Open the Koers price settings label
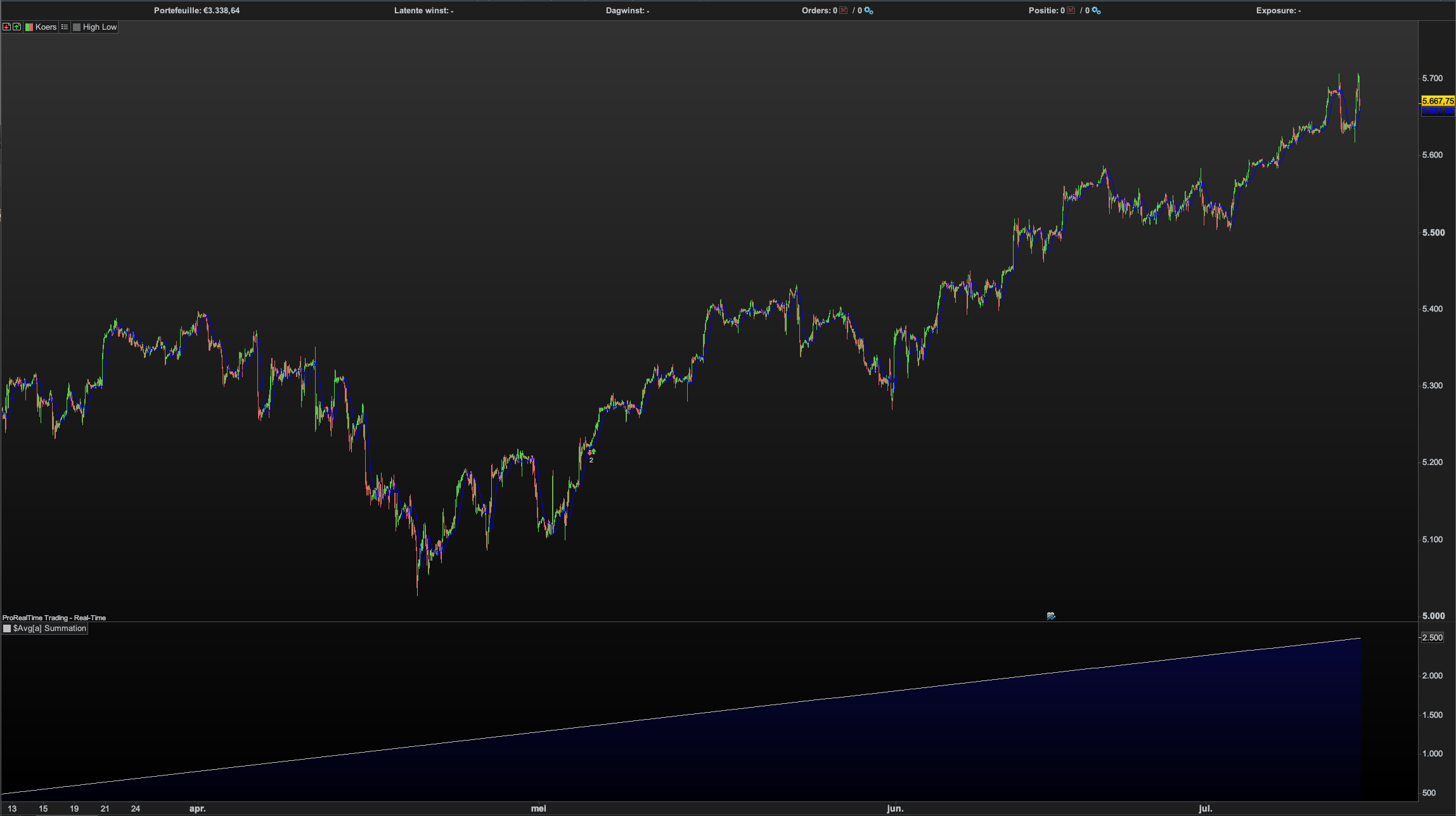 click(46, 27)
